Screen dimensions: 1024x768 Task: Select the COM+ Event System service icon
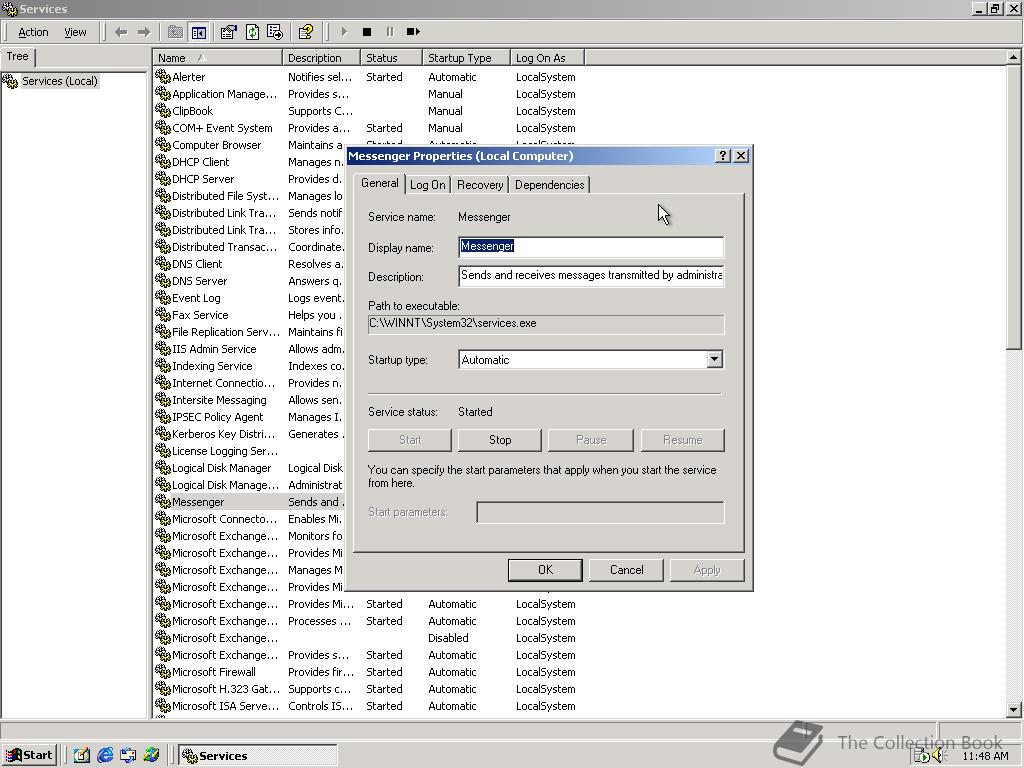(x=162, y=127)
